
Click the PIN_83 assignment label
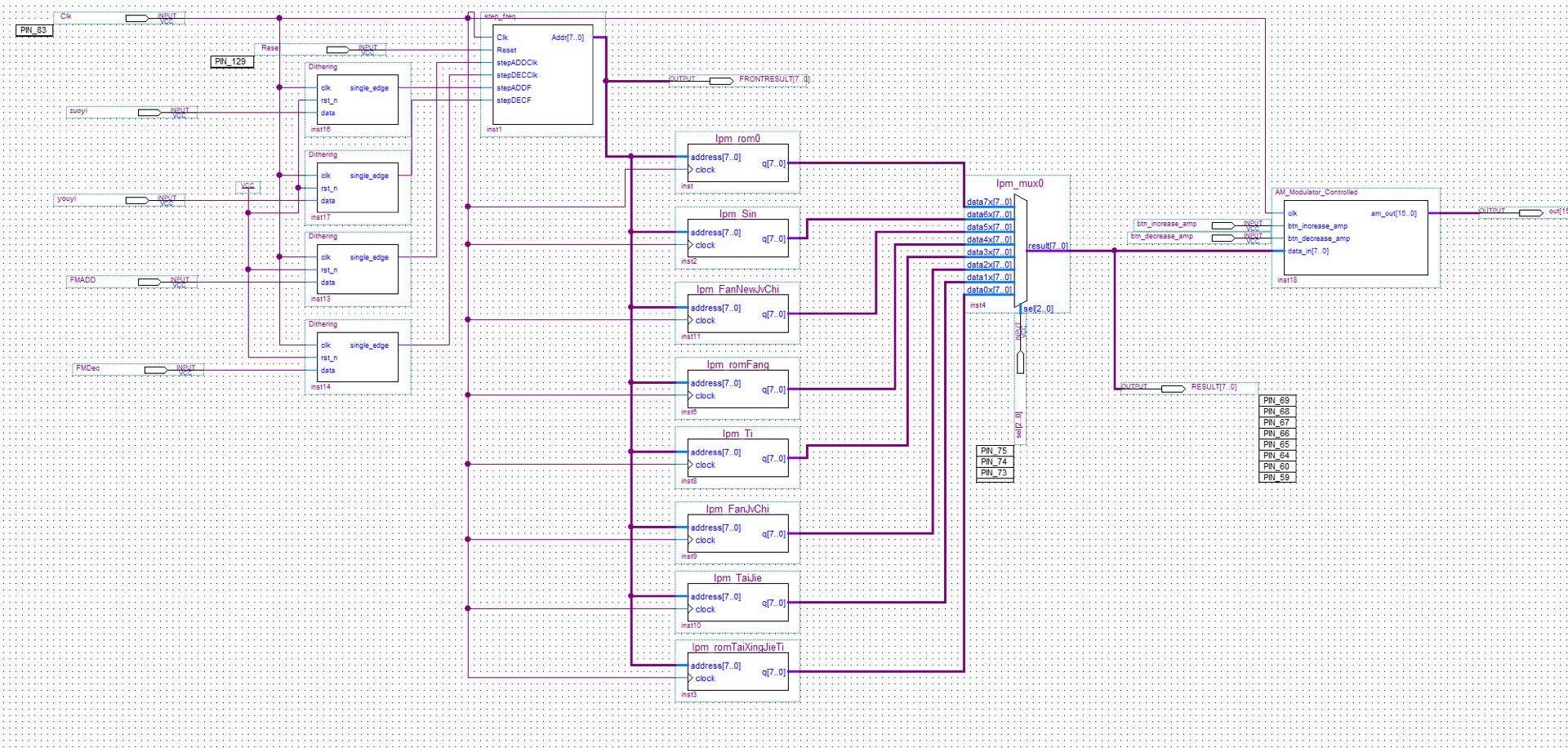point(35,30)
